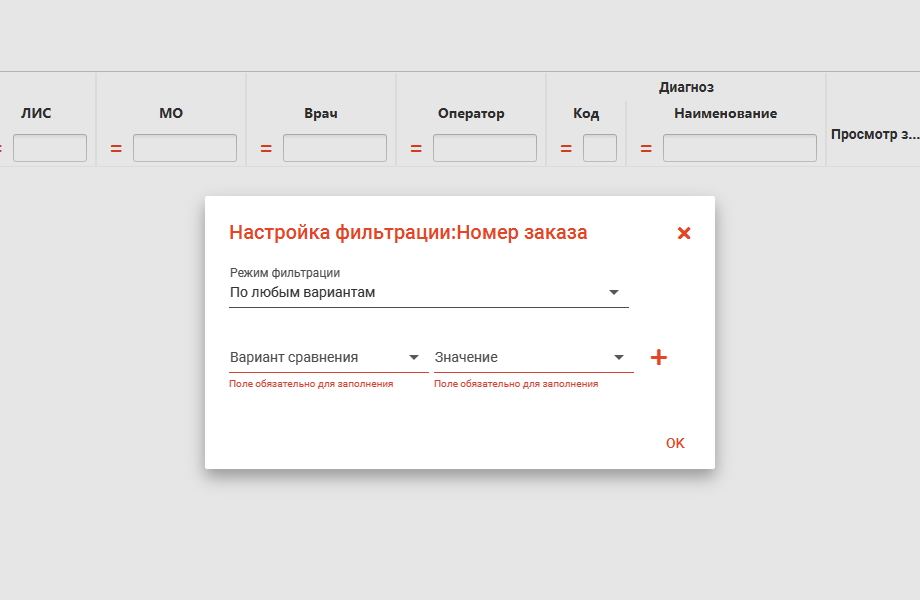Image resolution: width=920 pixels, height=600 pixels.
Task: Click the 'Диагноз' group header
Action: [x=686, y=87]
